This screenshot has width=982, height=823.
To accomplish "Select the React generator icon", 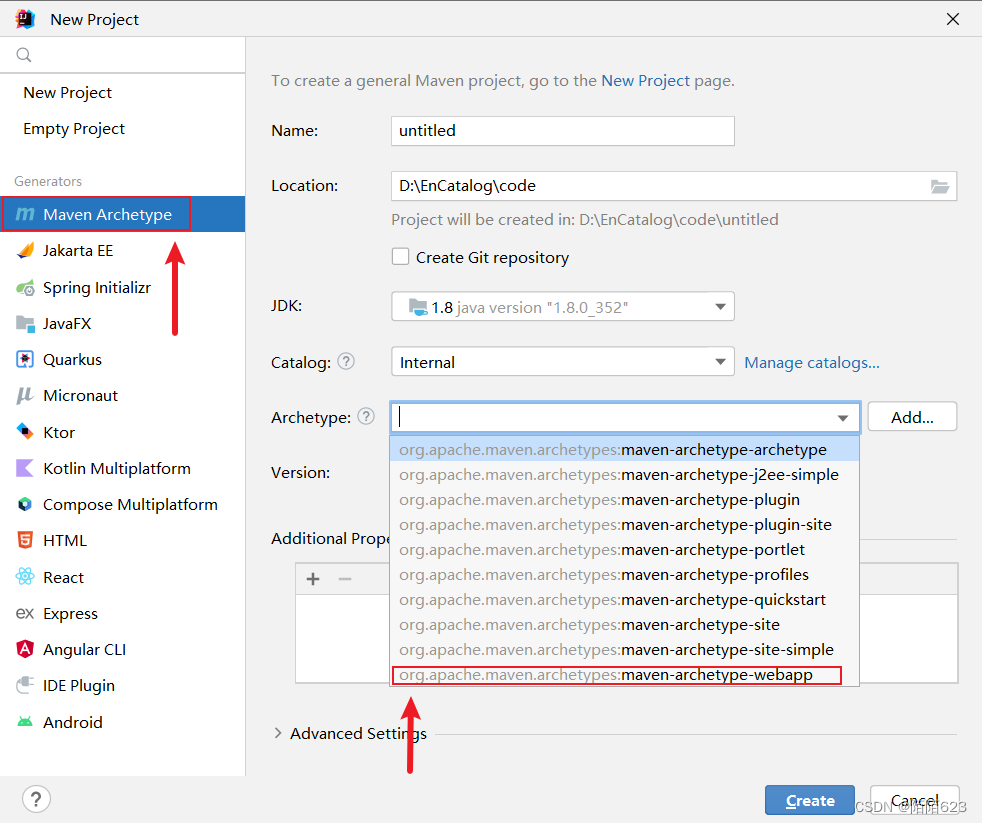I will [x=25, y=577].
